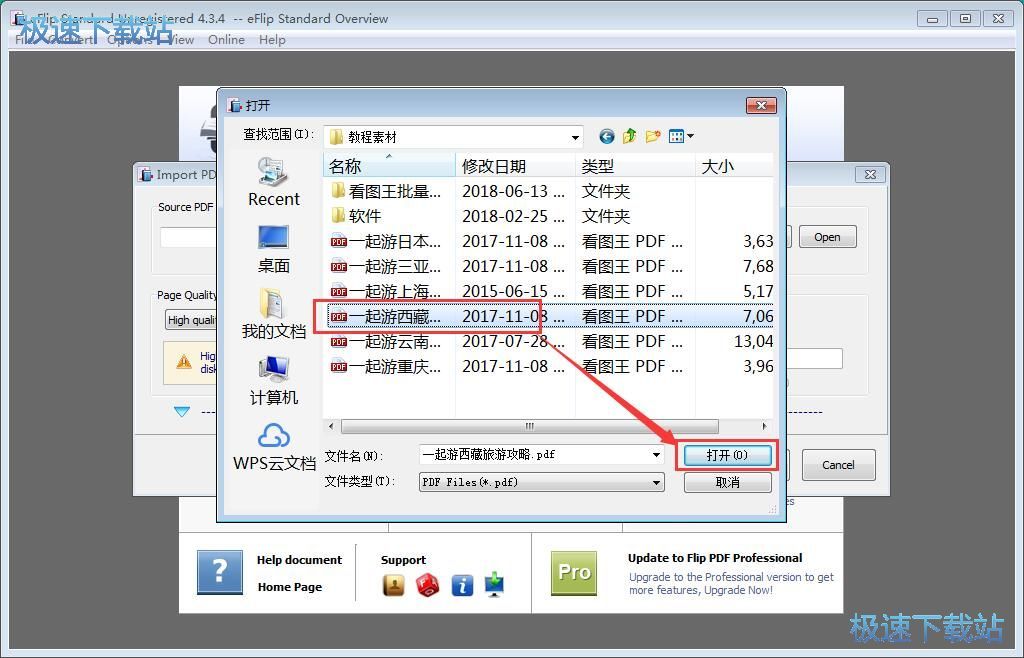Click the 取消 button

click(727, 482)
